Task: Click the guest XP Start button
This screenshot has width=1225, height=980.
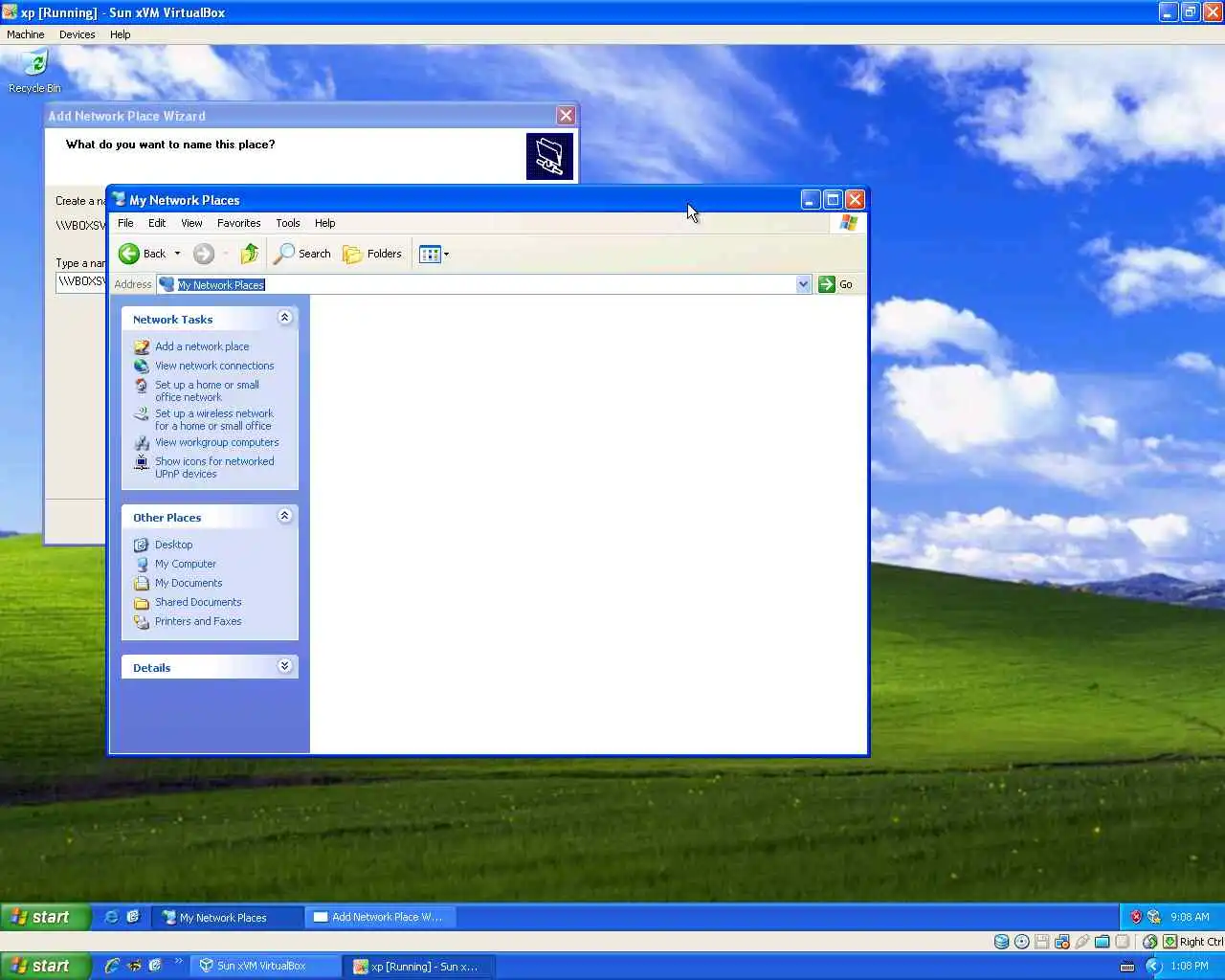Action: (45, 917)
